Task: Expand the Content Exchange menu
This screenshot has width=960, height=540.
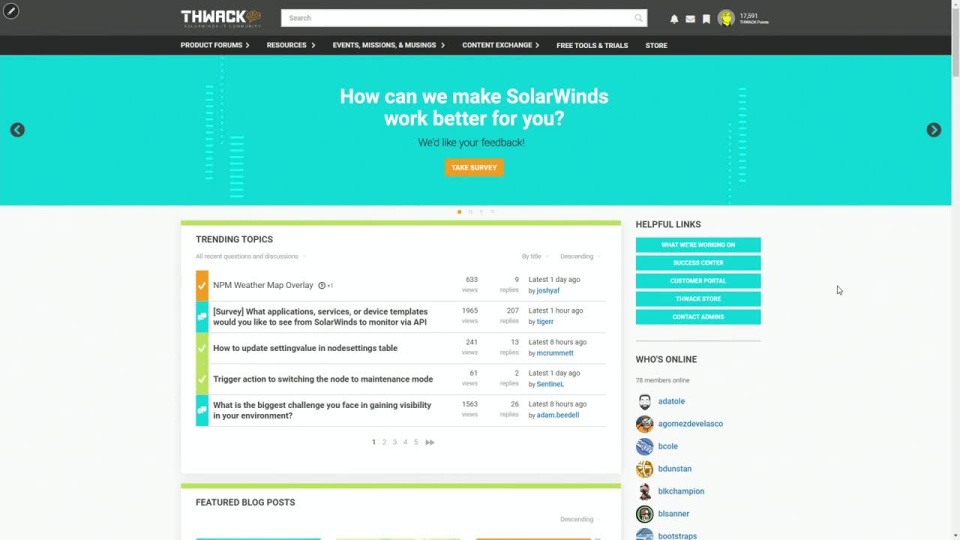Action: pos(501,45)
